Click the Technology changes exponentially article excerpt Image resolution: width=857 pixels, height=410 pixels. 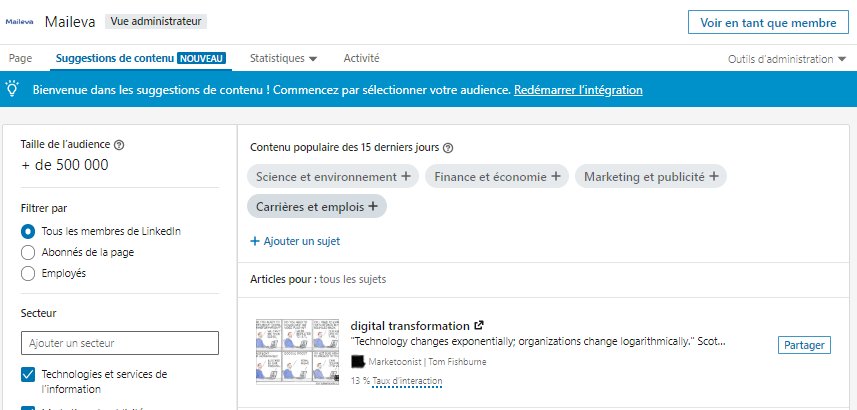(x=538, y=342)
